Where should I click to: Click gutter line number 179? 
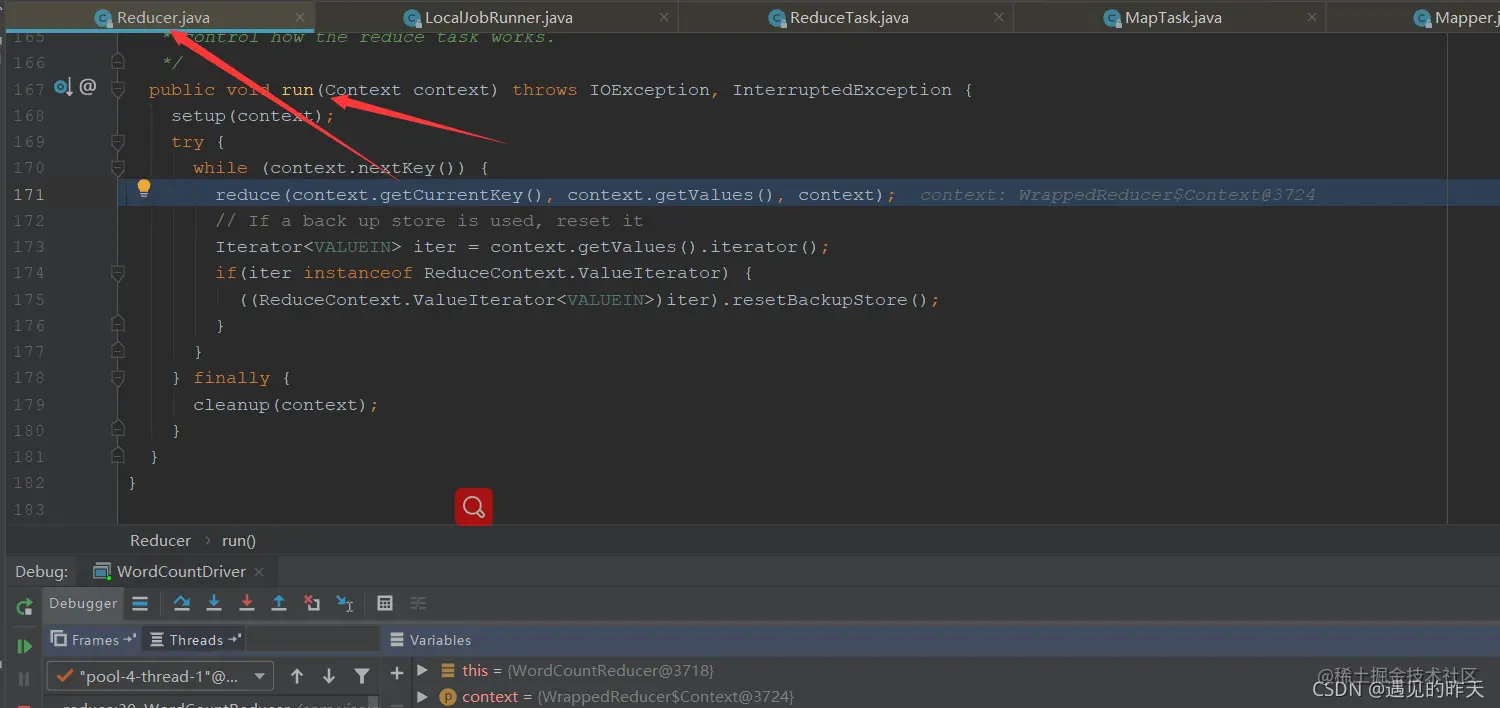[x=29, y=405]
